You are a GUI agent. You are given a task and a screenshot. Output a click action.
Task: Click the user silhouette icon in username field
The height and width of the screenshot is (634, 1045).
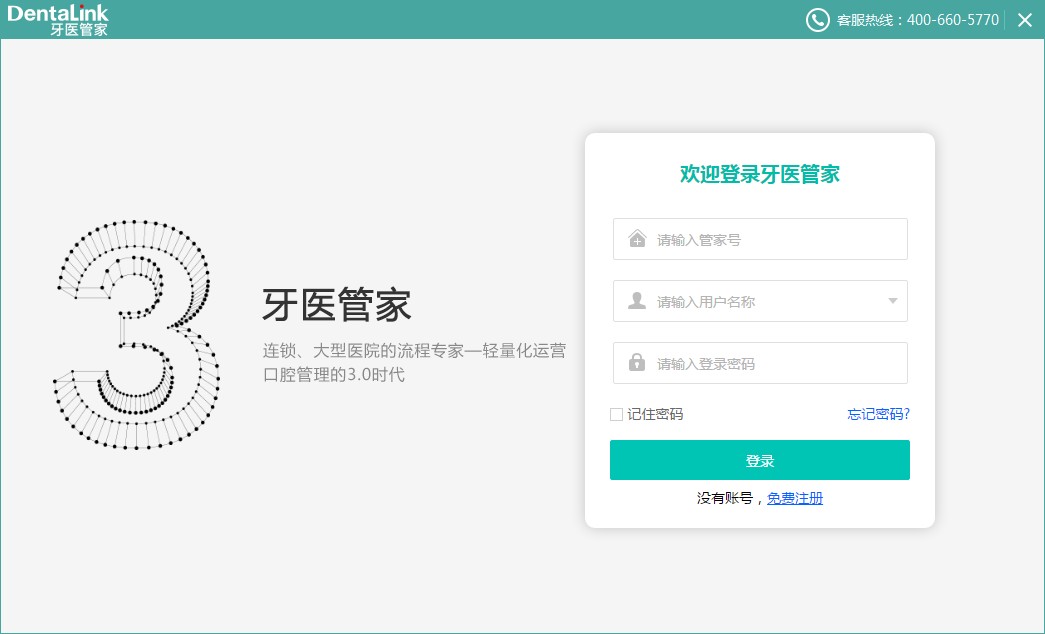[x=637, y=301]
